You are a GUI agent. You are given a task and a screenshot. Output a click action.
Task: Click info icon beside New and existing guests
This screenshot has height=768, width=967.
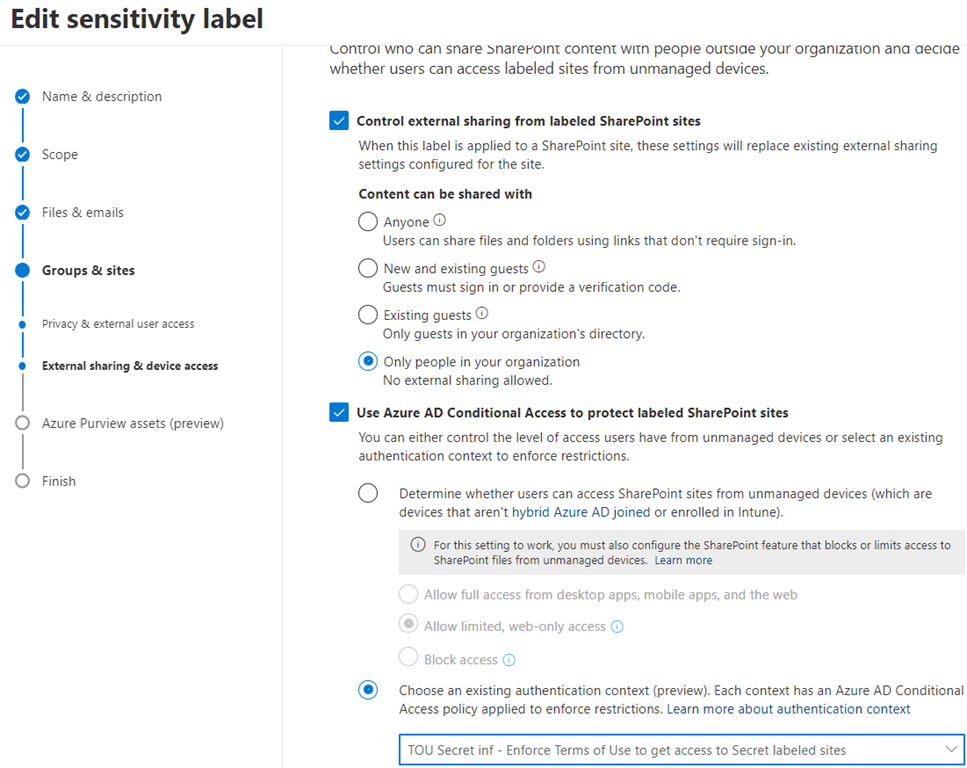tap(539, 267)
